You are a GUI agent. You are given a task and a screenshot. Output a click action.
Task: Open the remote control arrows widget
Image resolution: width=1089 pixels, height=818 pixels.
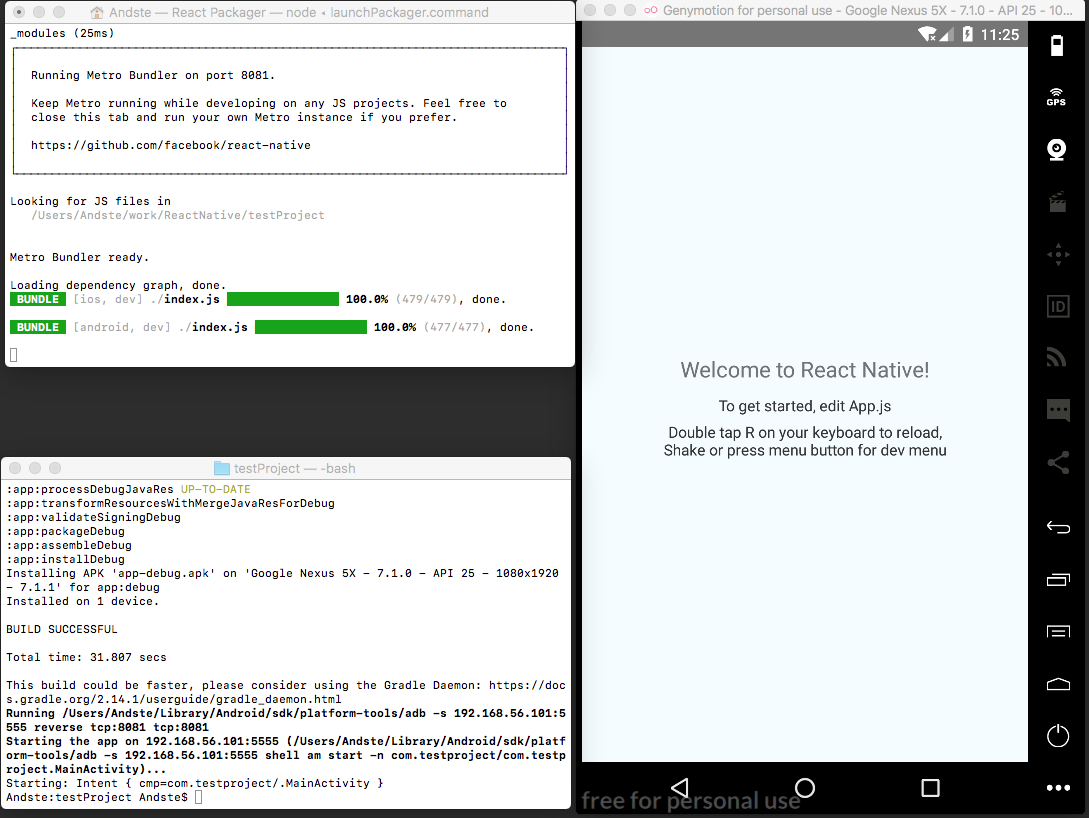tap(1058, 254)
